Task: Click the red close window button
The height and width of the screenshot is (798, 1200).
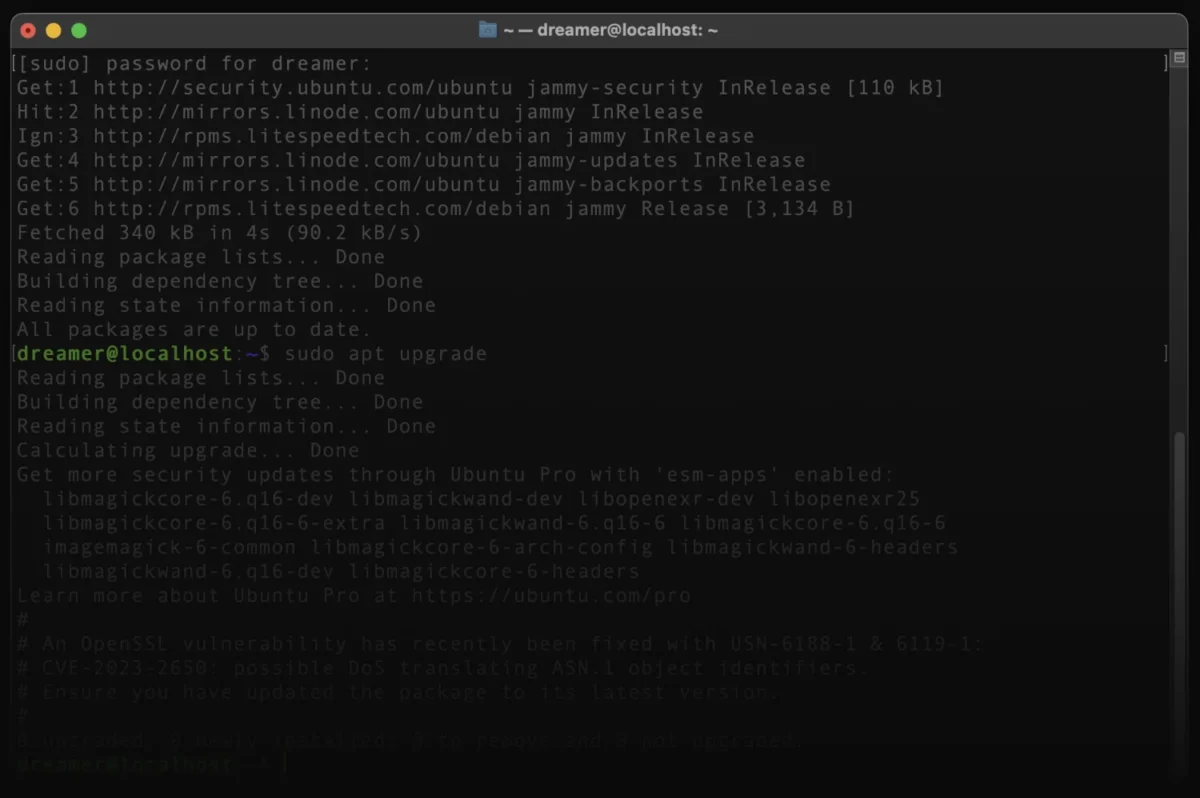Action: coord(28,31)
